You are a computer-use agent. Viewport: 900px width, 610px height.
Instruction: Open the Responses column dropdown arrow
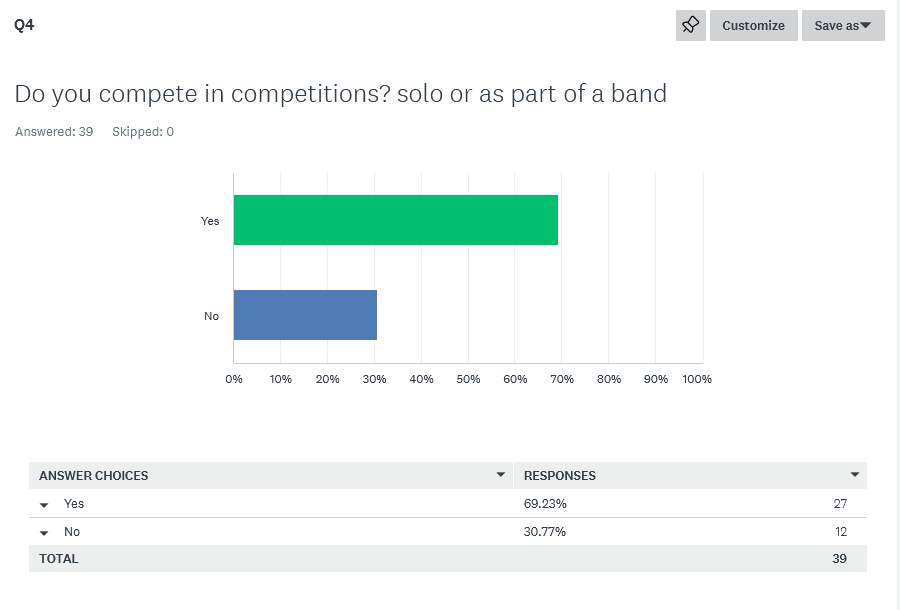(855, 475)
